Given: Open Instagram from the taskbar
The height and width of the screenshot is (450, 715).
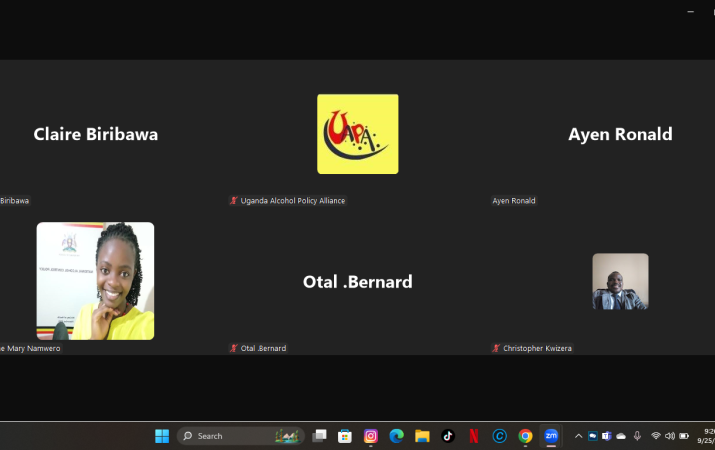Looking at the screenshot, I should (x=371, y=436).
